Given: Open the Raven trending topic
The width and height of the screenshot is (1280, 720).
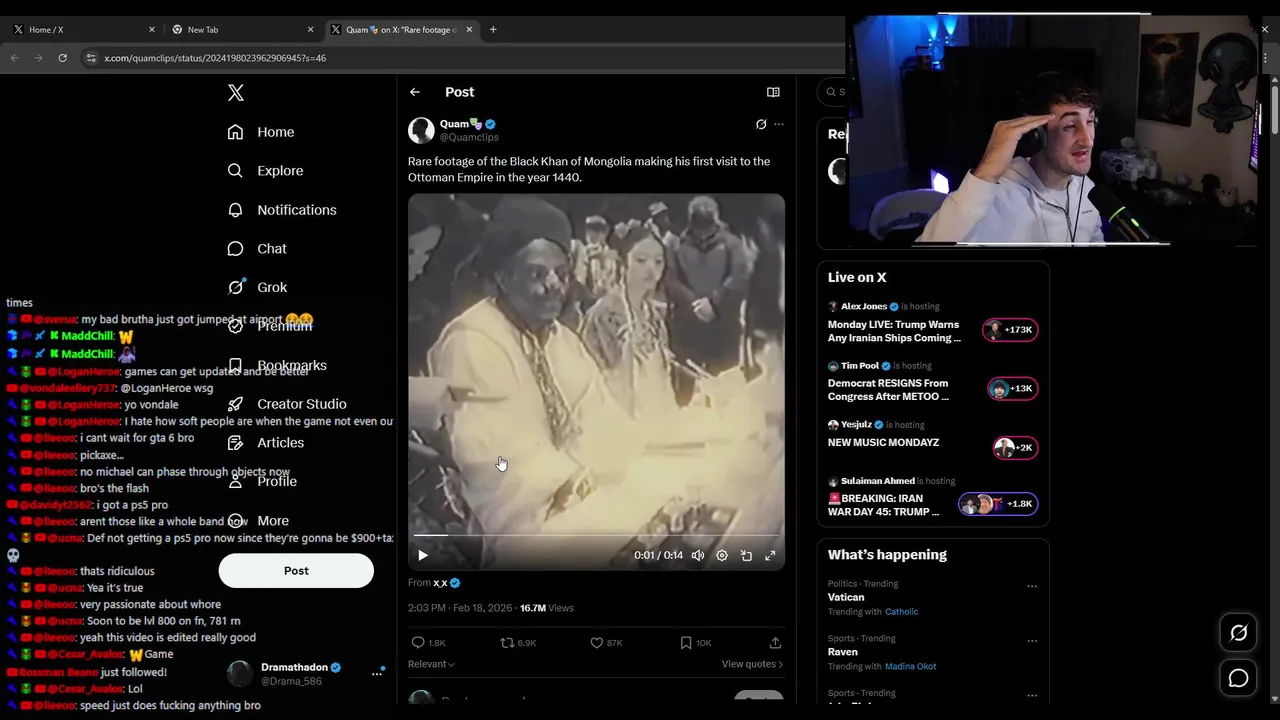Looking at the screenshot, I should (843, 652).
